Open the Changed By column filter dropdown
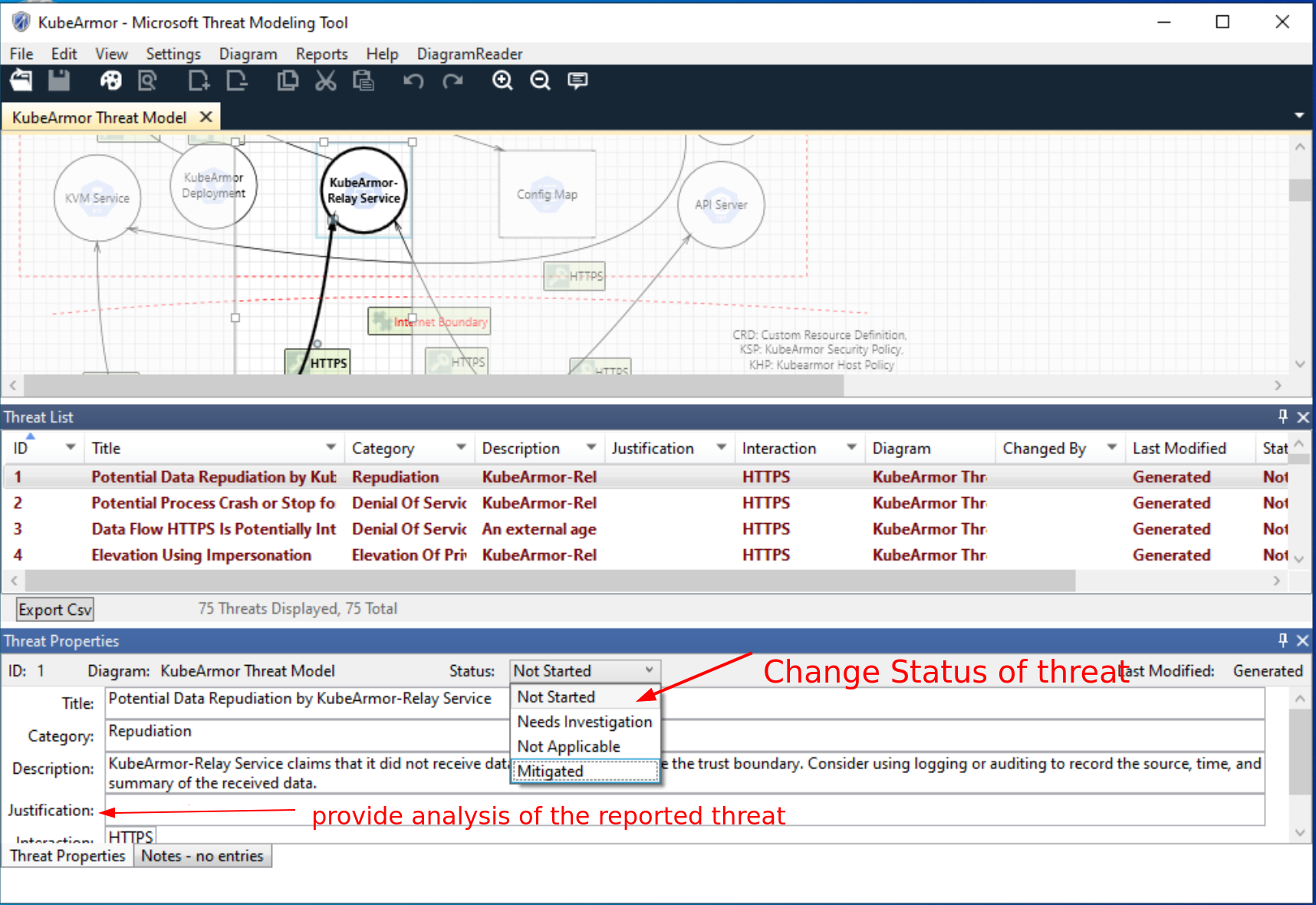1316x905 pixels. (1112, 447)
